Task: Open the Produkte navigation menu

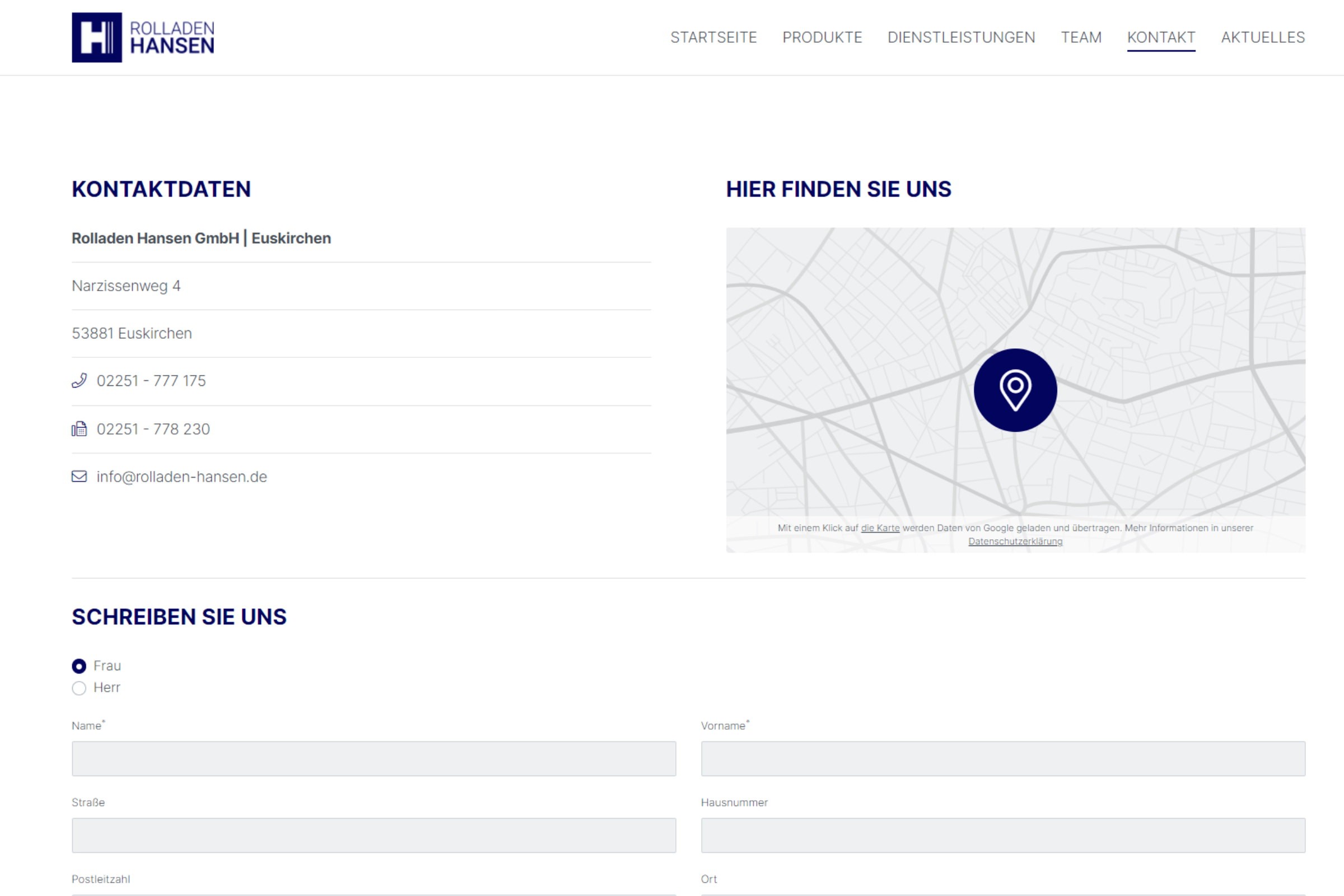Action: tap(822, 38)
